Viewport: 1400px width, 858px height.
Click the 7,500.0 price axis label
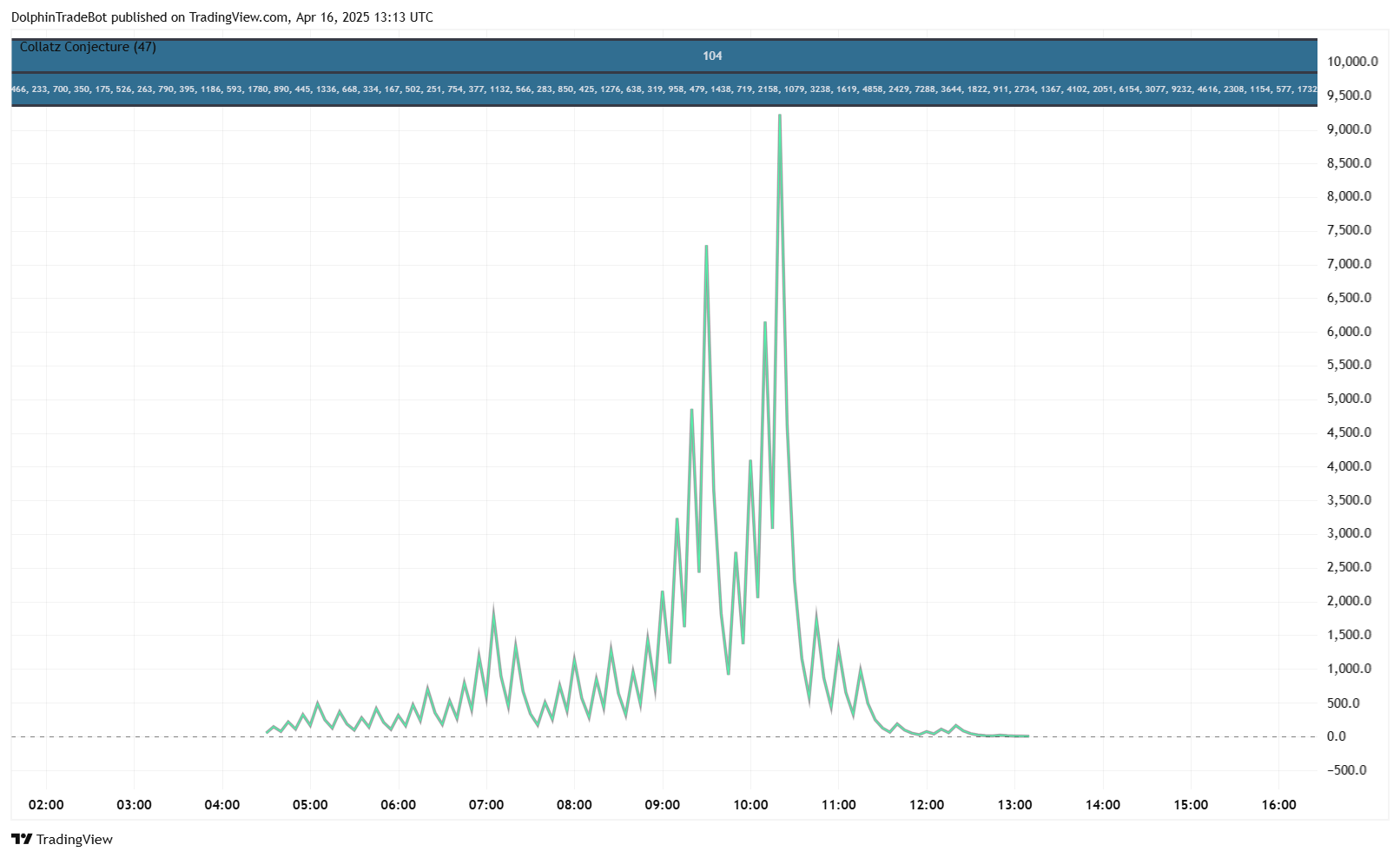pyautogui.click(x=1349, y=230)
